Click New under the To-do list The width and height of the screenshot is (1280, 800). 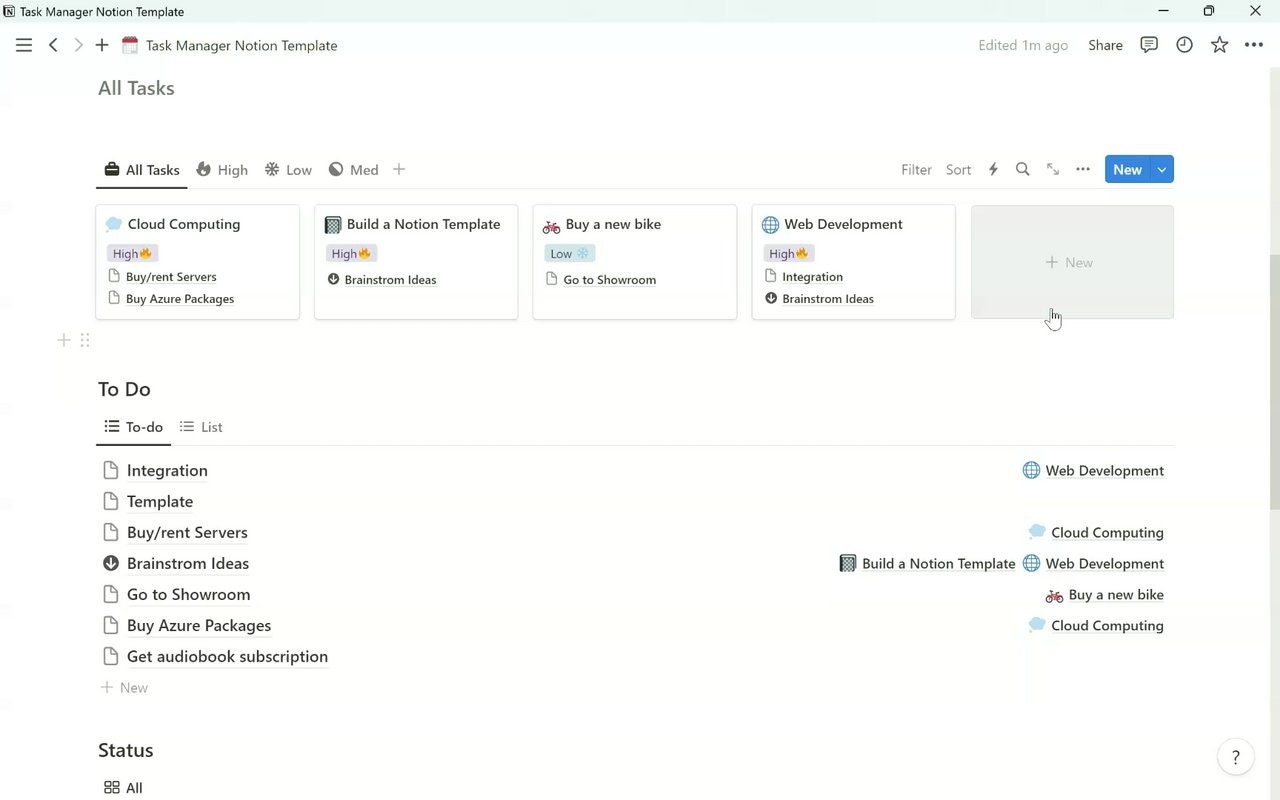pyautogui.click(x=124, y=687)
